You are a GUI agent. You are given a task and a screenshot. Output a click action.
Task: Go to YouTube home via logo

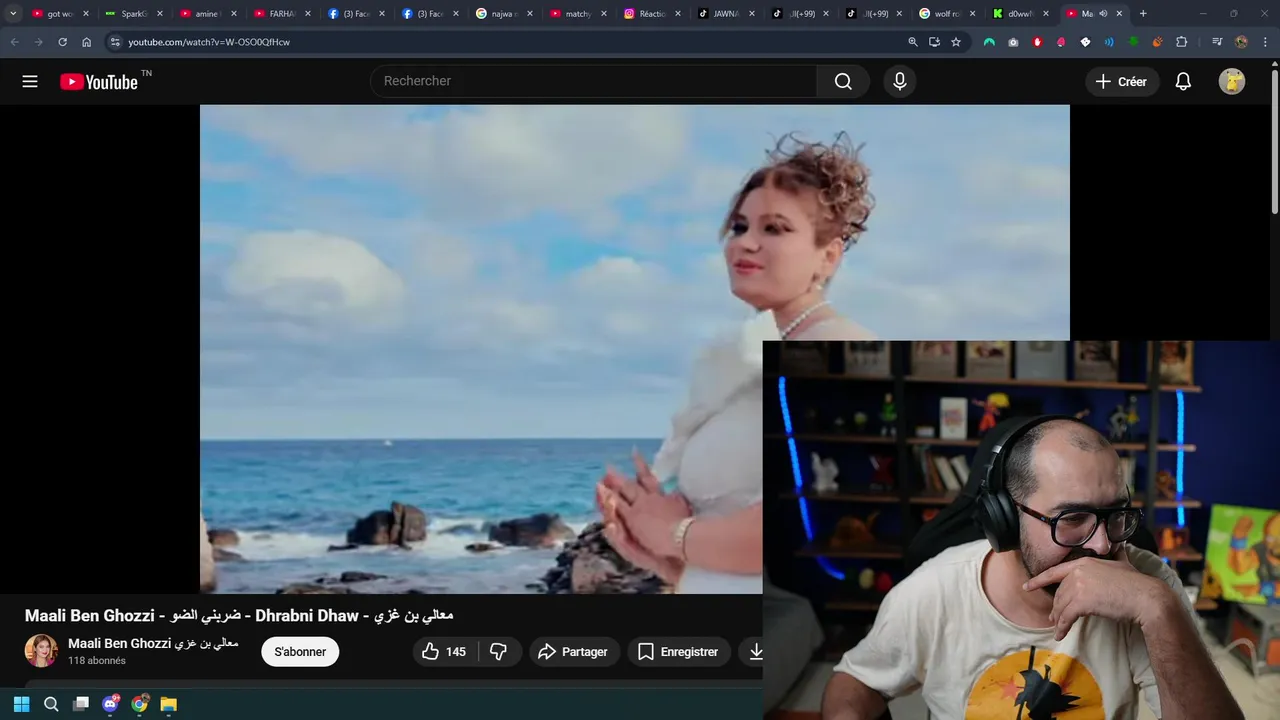click(98, 82)
